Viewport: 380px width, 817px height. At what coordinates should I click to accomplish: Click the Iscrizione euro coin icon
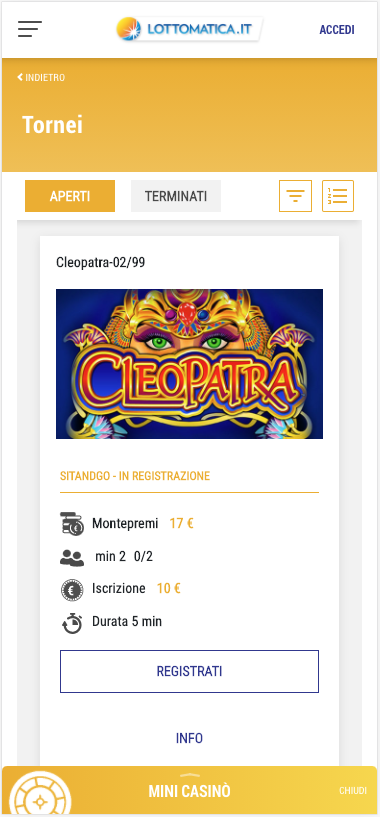click(72, 590)
